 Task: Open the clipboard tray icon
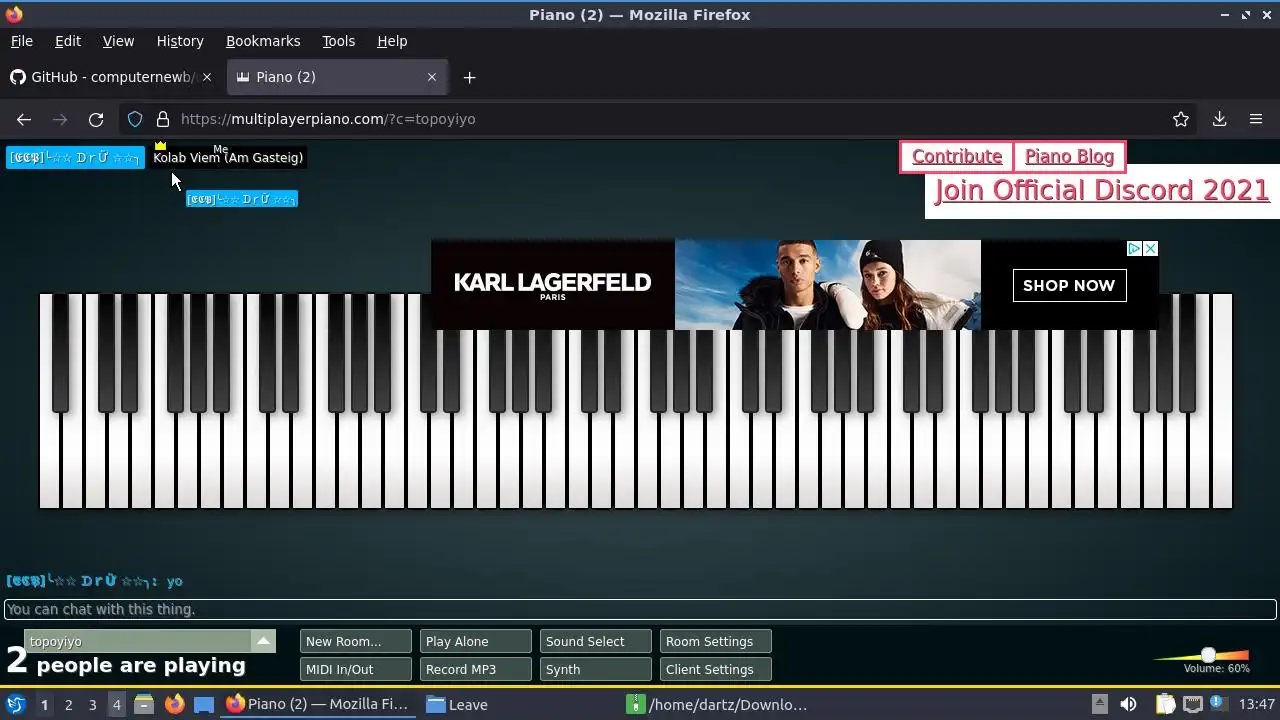pos(1164,704)
